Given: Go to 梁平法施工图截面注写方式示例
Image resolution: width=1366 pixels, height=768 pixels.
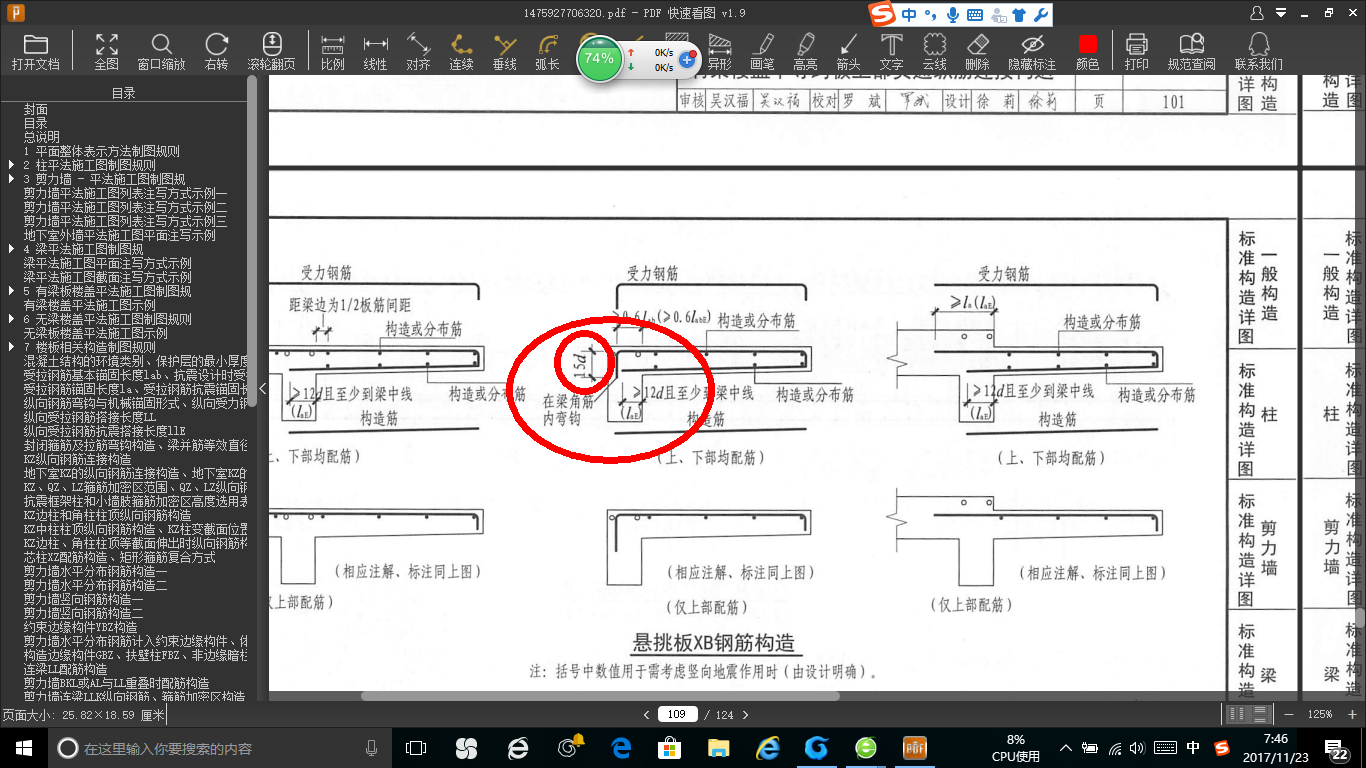Looking at the screenshot, I should [x=108, y=277].
